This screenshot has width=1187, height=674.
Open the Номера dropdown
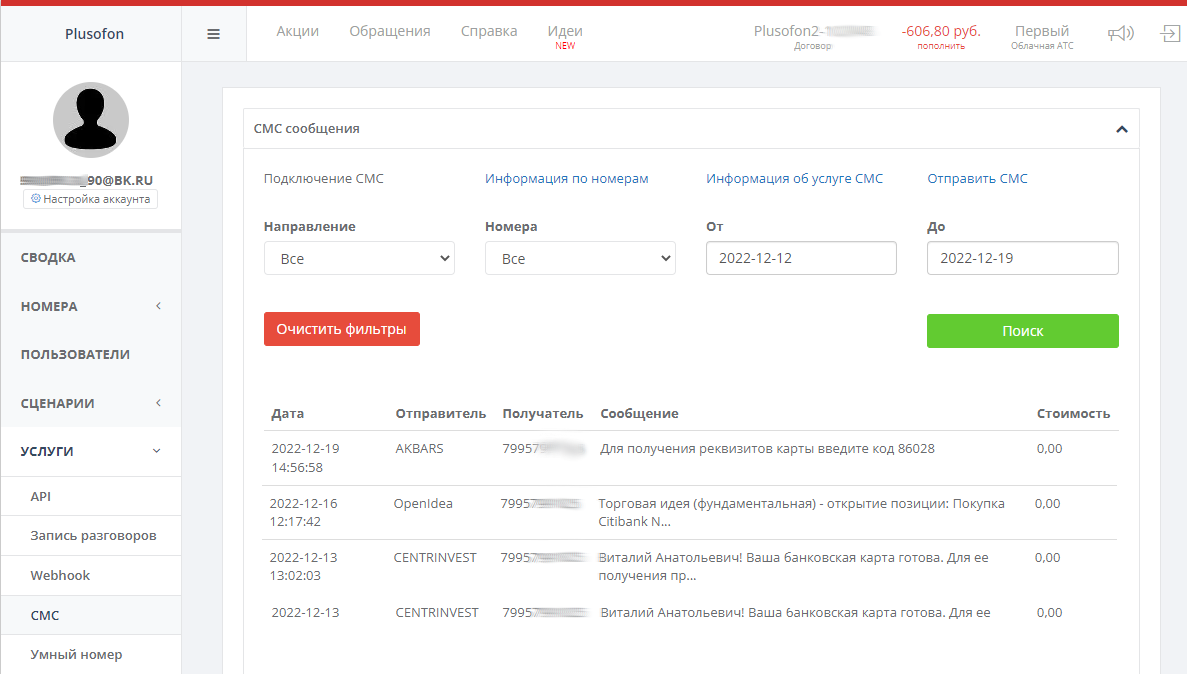pos(580,258)
